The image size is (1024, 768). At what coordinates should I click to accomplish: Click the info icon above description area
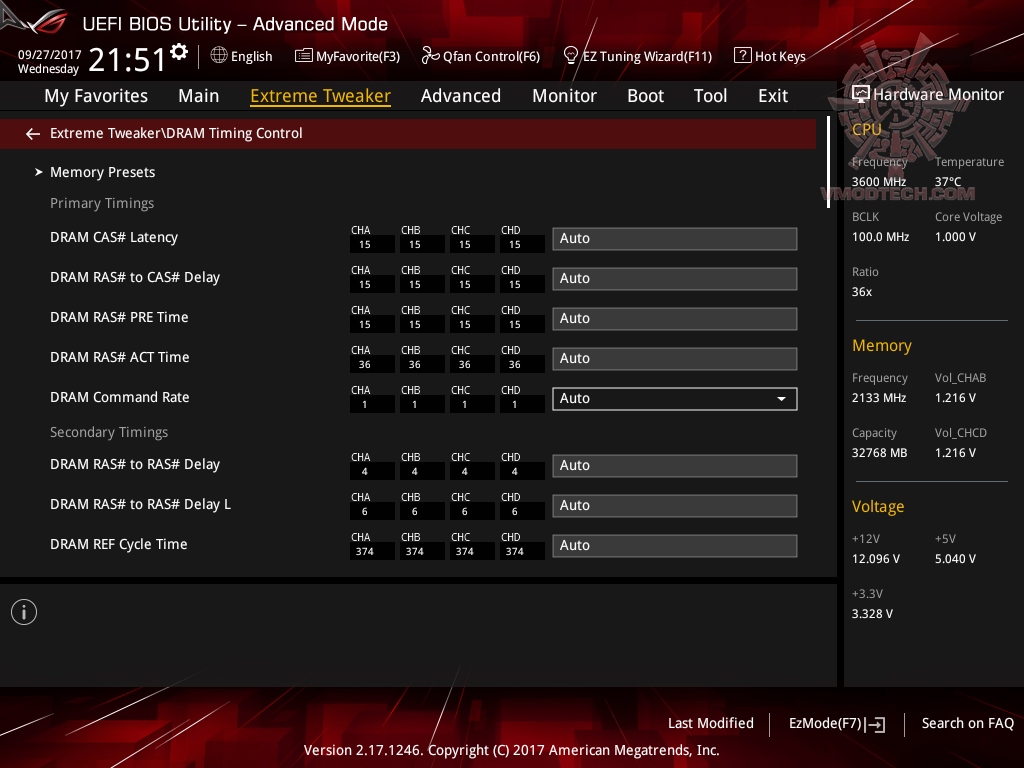point(24,612)
